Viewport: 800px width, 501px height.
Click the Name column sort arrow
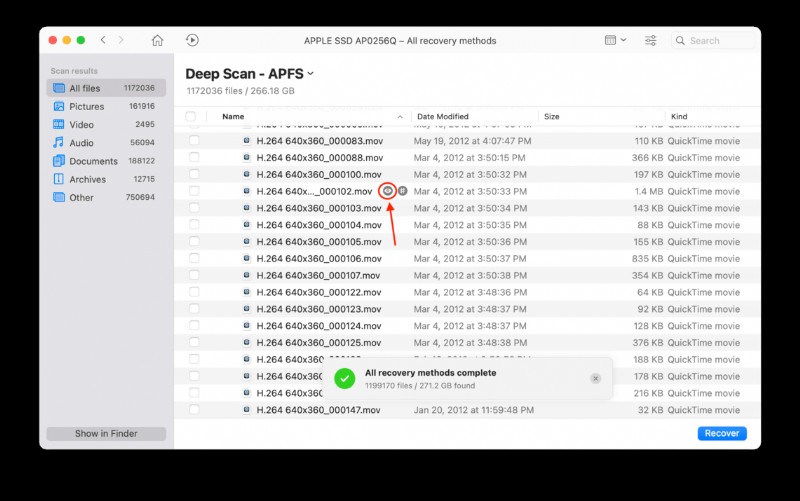click(x=400, y=117)
